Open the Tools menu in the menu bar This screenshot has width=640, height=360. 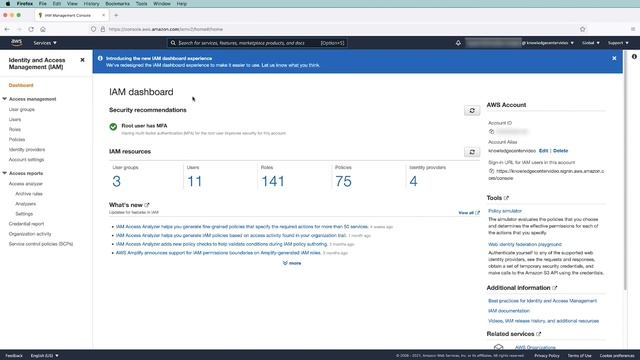[x=141, y=4]
